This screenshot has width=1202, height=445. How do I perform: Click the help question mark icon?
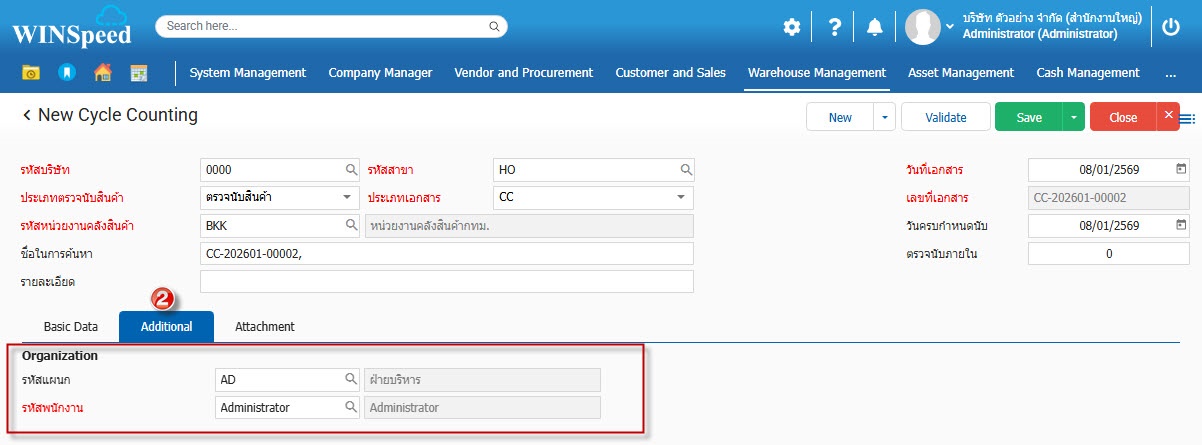click(834, 27)
